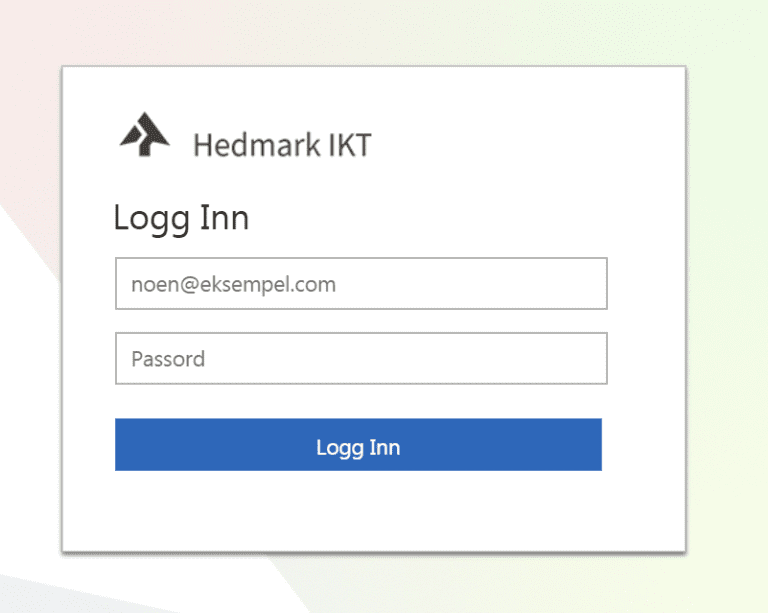Click the Passord placeholder text
The width and height of the screenshot is (768, 613).
point(168,359)
